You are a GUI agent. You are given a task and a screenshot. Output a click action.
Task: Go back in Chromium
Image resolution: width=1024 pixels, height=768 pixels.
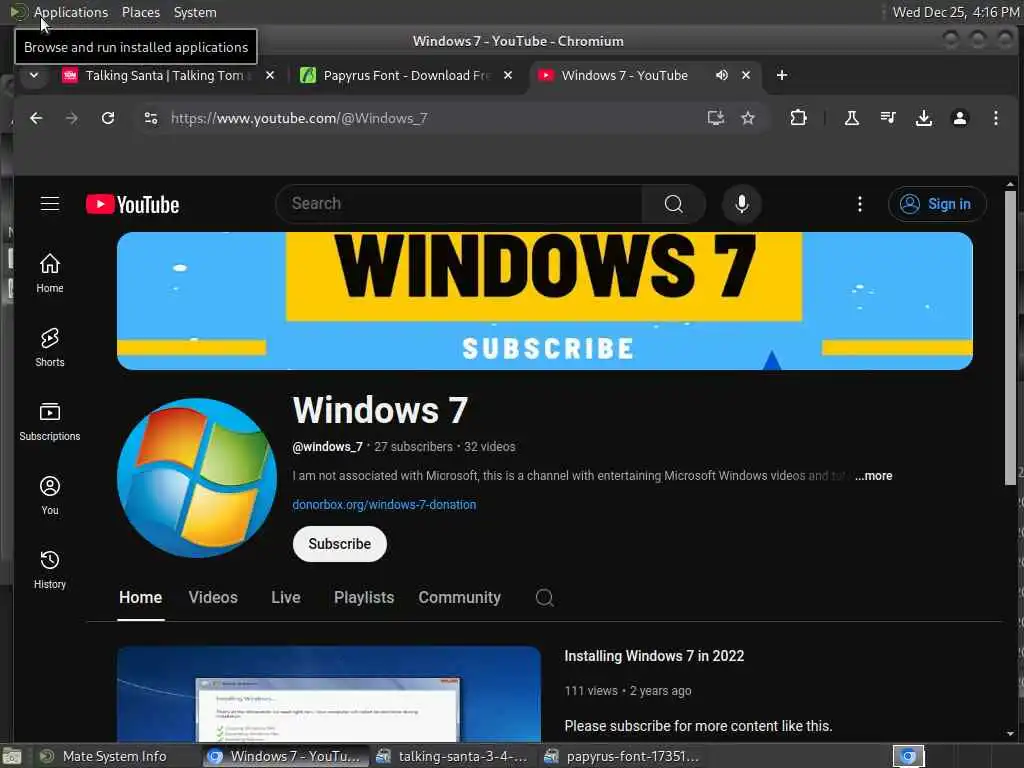click(x=36, y=118)
